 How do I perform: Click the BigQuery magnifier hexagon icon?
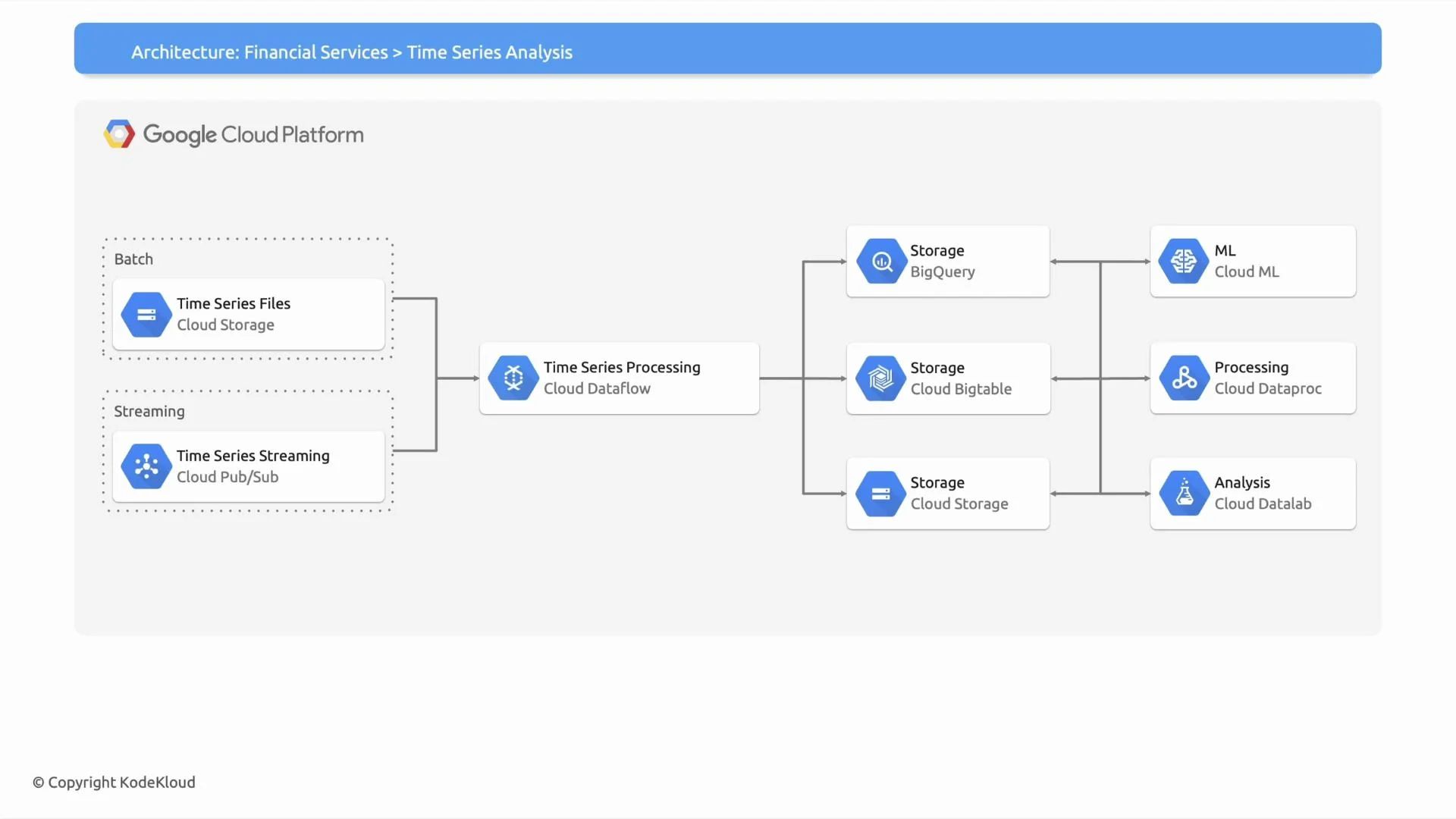click(x=881, y=262)
